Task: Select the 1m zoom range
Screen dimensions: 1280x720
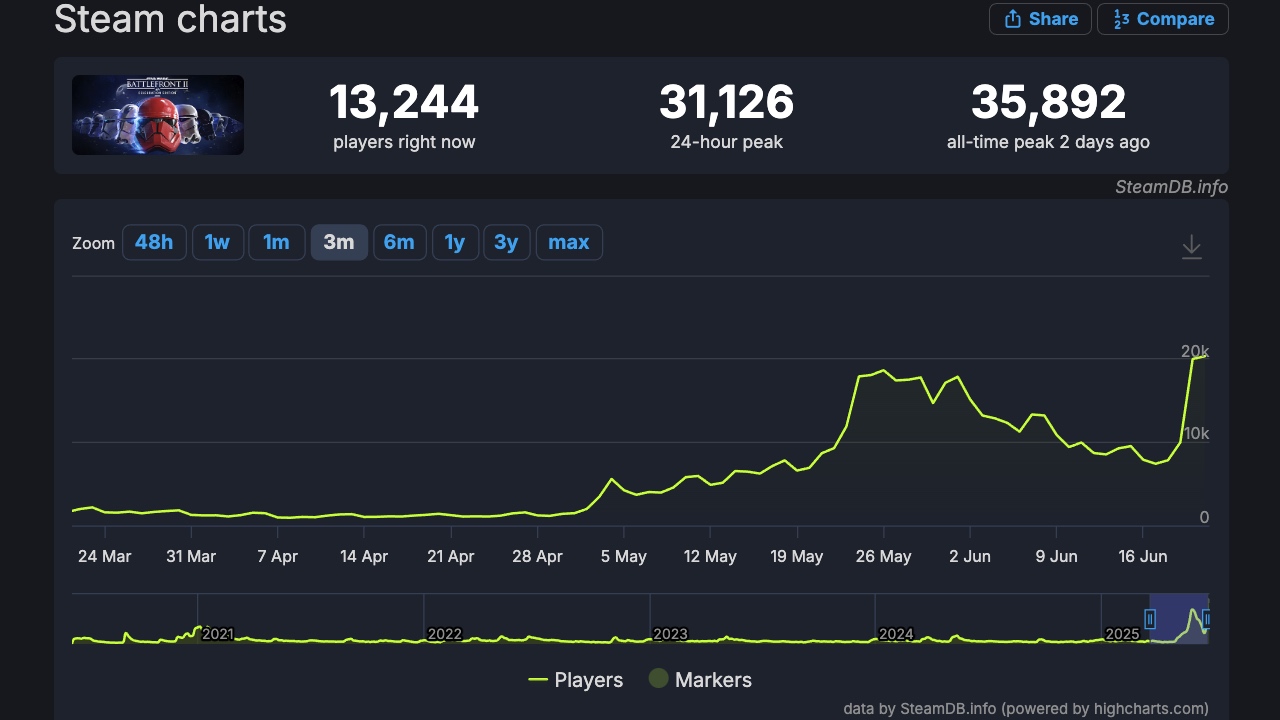Action: point(276,242)
